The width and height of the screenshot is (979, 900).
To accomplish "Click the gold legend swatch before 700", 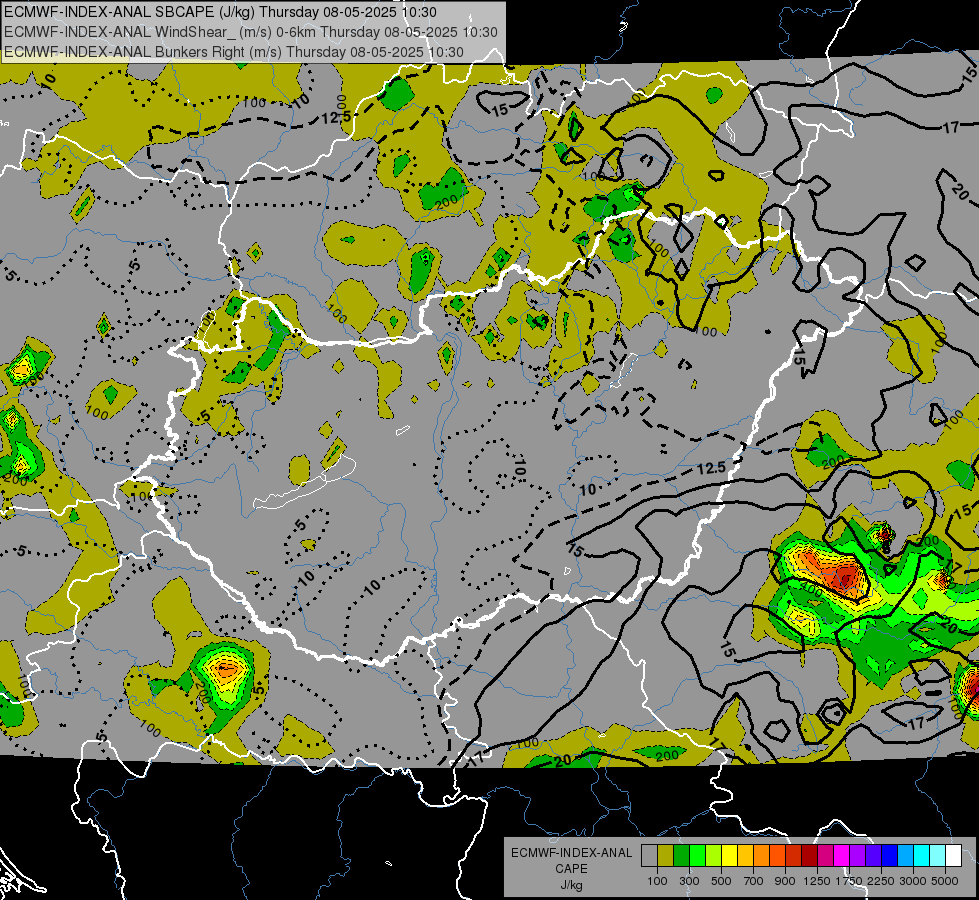I will click(x=745, y=856).
